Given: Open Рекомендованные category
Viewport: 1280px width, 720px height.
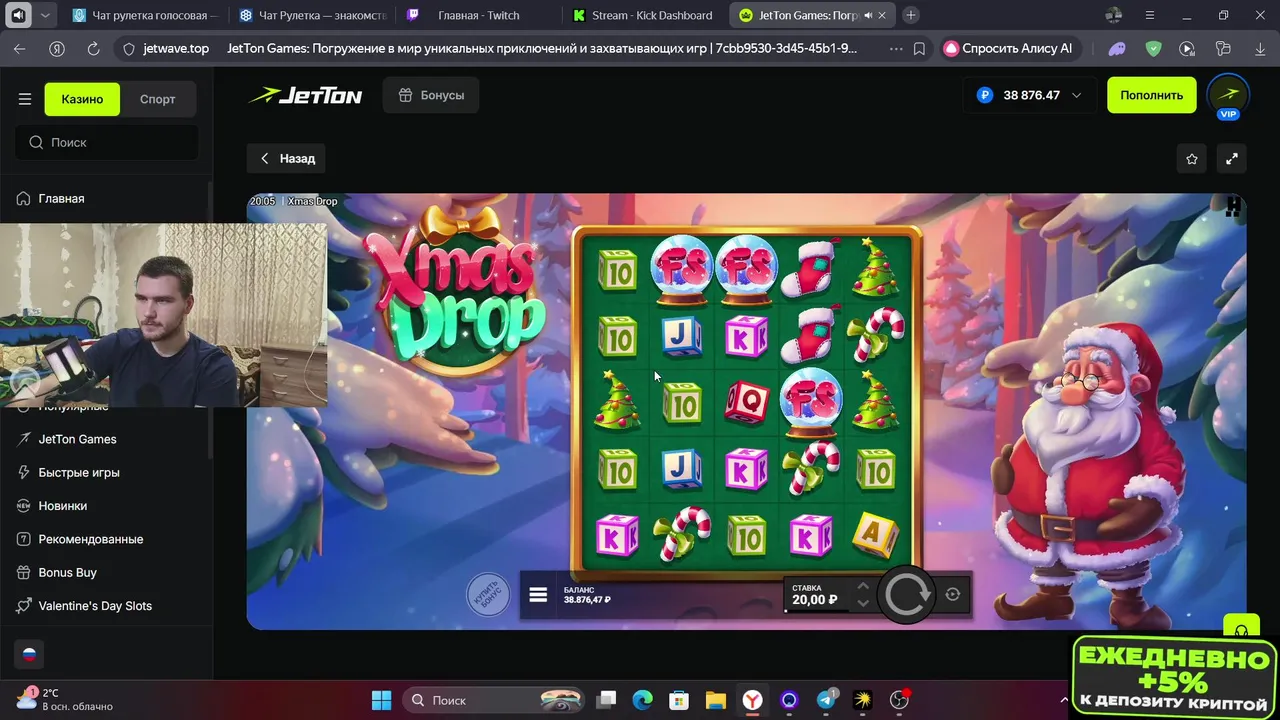Looking at the screenshot, I should (90, 539).
